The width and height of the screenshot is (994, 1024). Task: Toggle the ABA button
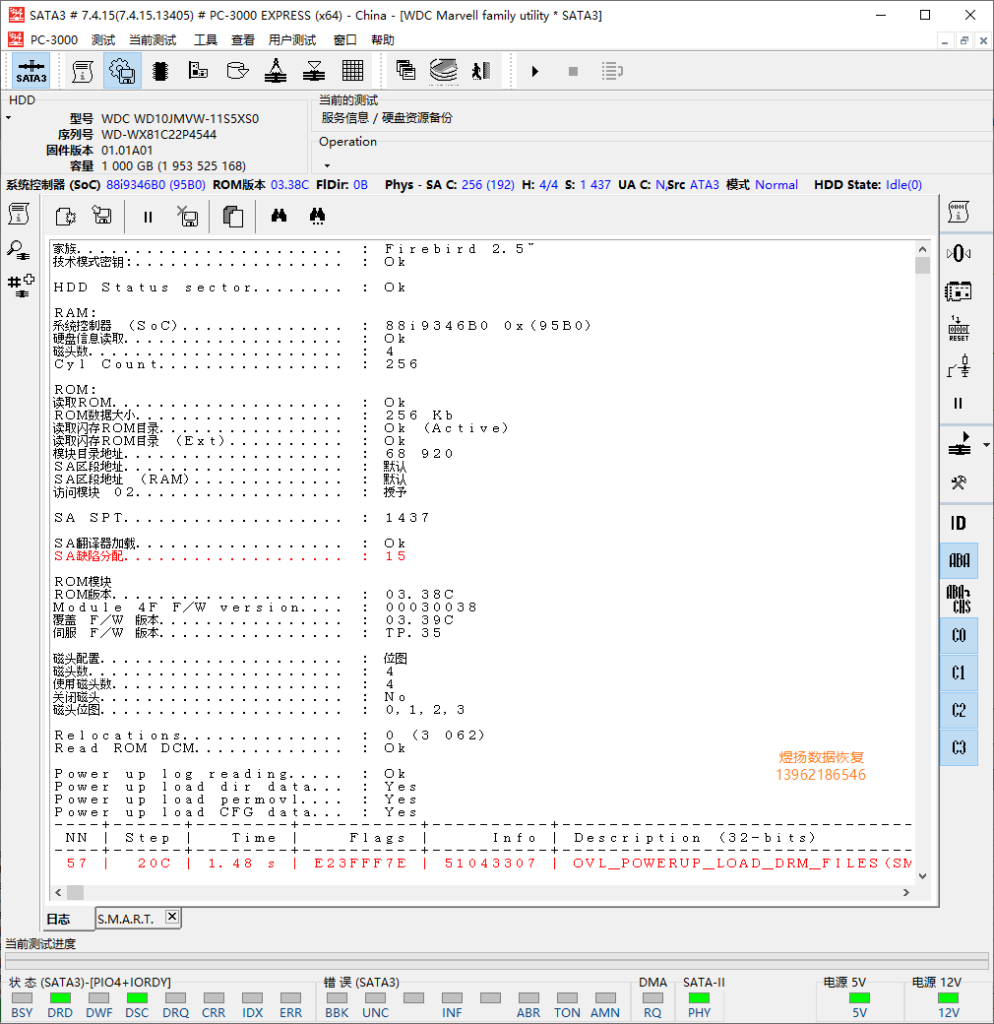[x=959, y=560]
